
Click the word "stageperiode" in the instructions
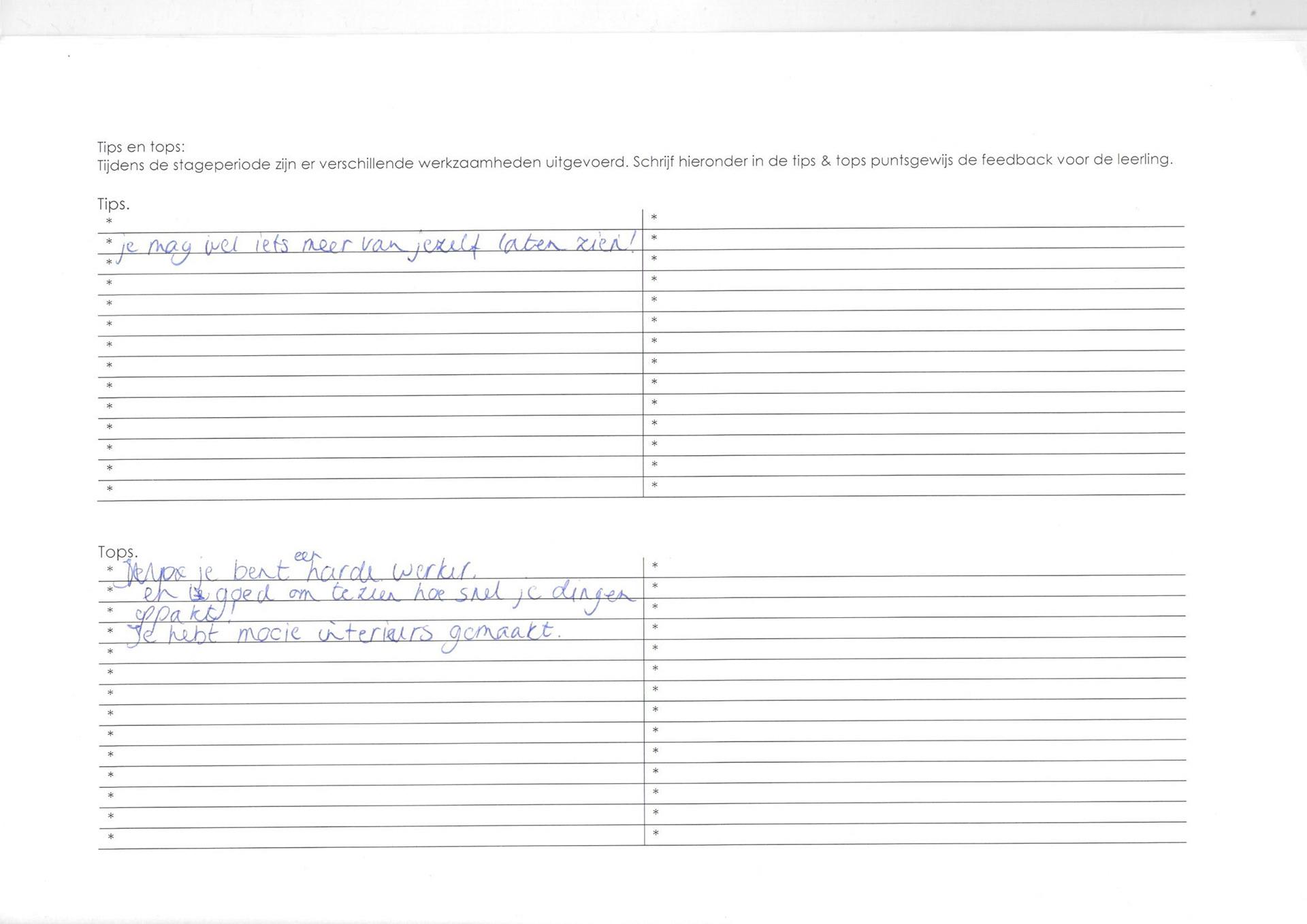pyautogui.click(x=221, y=164)
